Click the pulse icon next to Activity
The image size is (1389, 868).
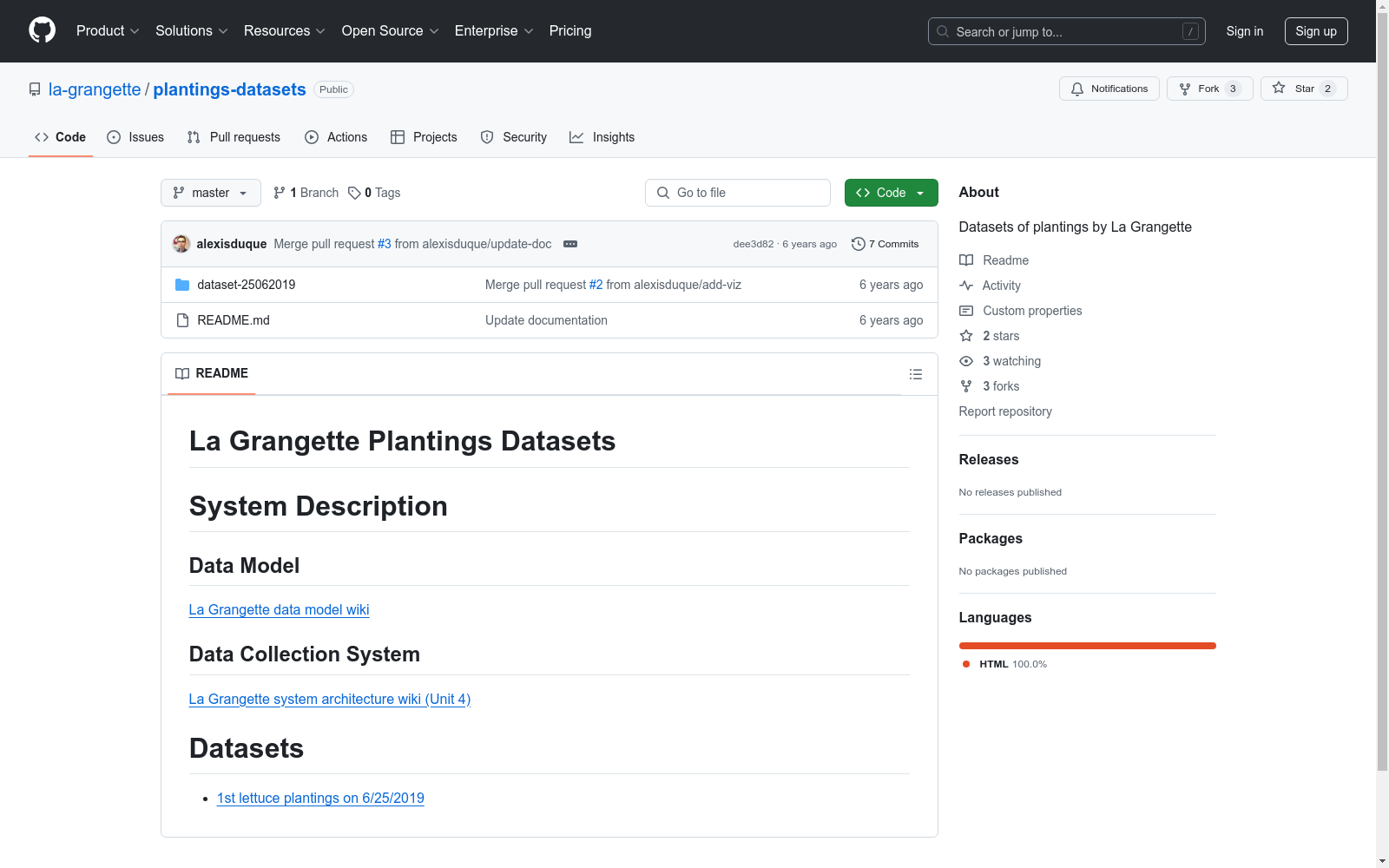coord(966,286)
